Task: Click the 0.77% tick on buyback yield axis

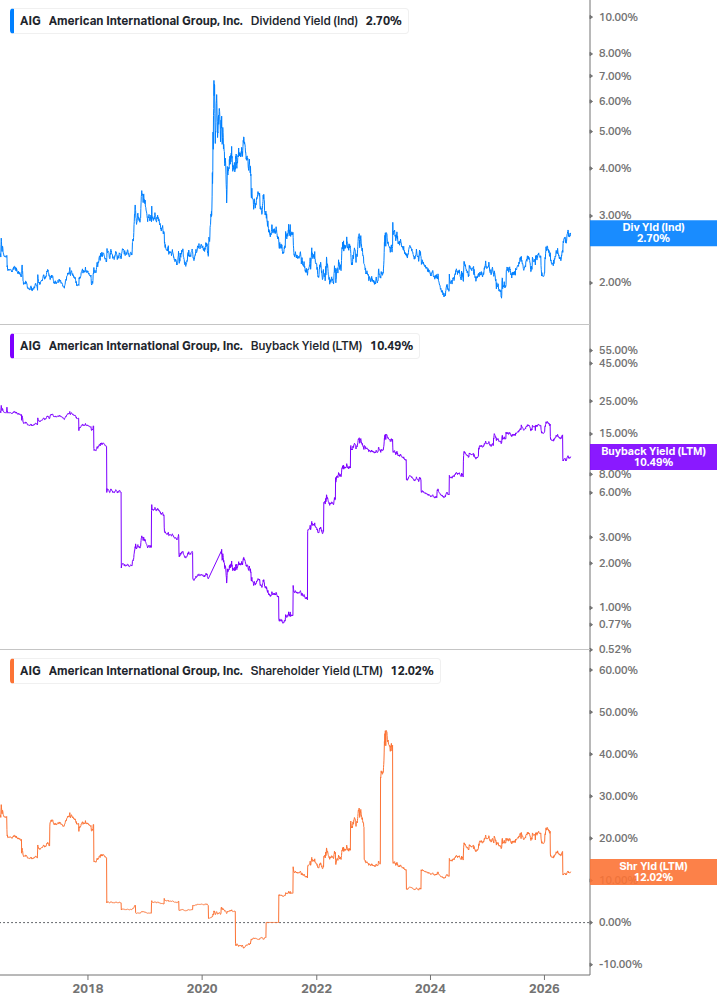Action: coord(615,624)
